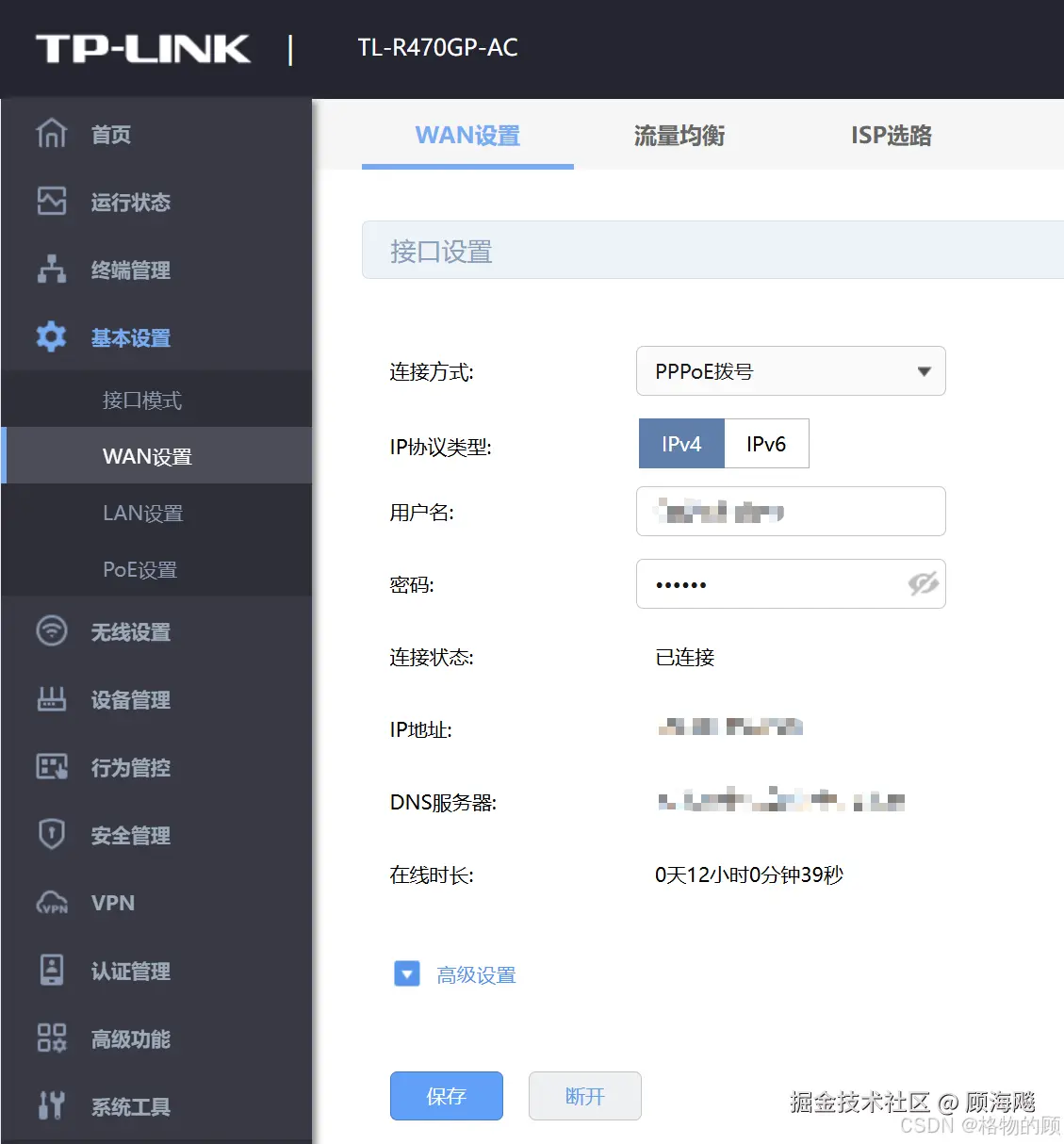Open the ISP选路 tab
The width and height of the screenshot is (1064, 1144).
click(x=890, y=136)
